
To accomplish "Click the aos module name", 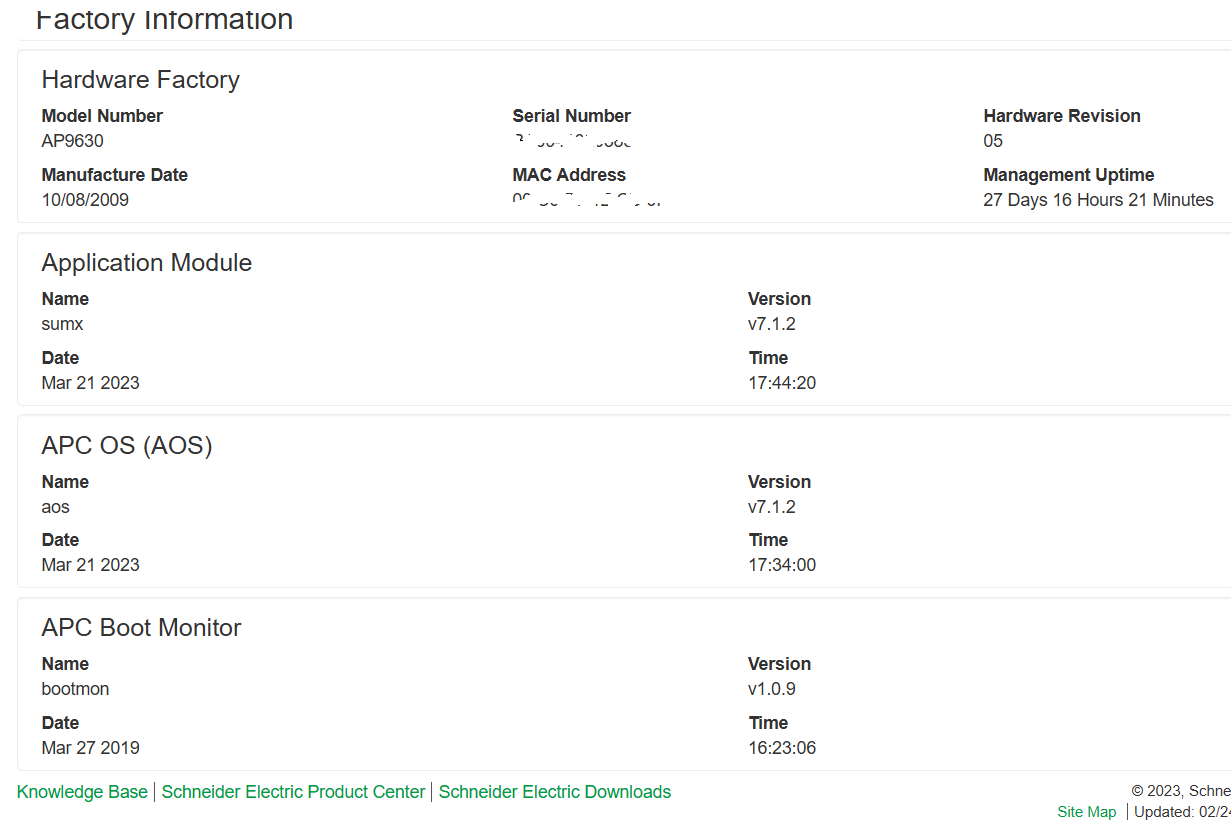I will click(56, 507).
